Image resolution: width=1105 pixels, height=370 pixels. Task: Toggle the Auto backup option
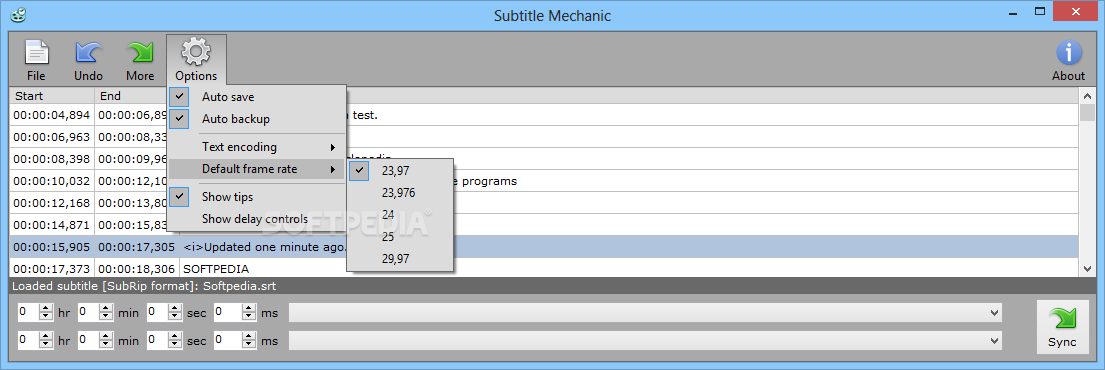click(257, 119)
